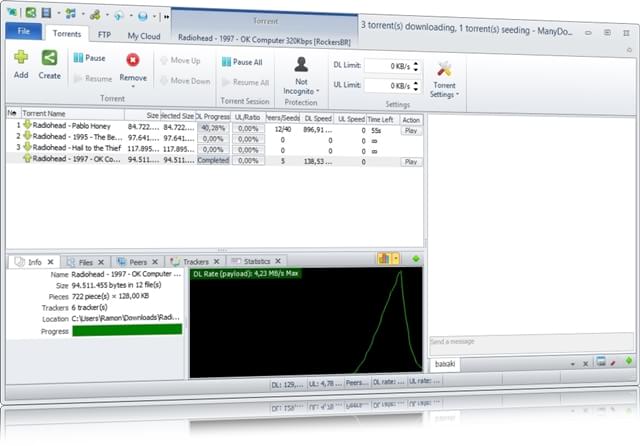The width and height of the screenshot is (640, 446).
Task: Click the 40,28% DL progress bar cell
Action: click(x=213, y=128)
